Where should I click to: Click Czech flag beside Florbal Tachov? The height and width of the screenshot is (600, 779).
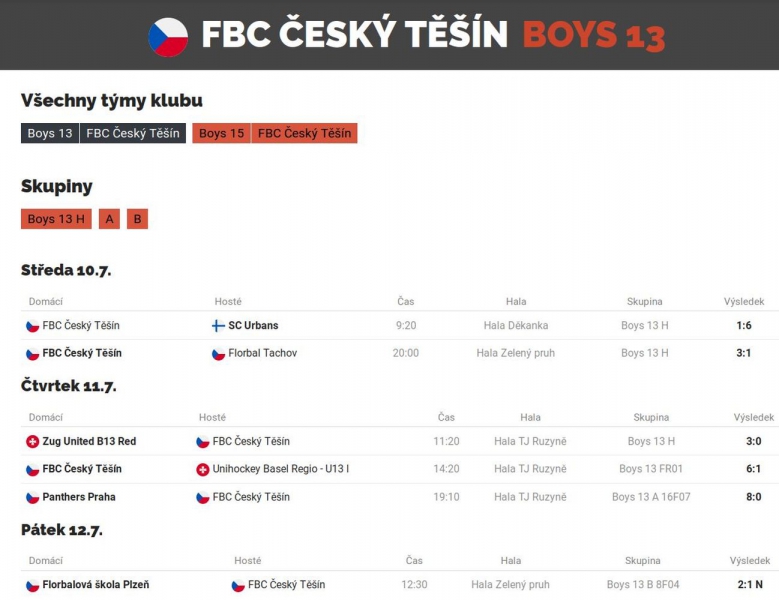click(218, 354)
